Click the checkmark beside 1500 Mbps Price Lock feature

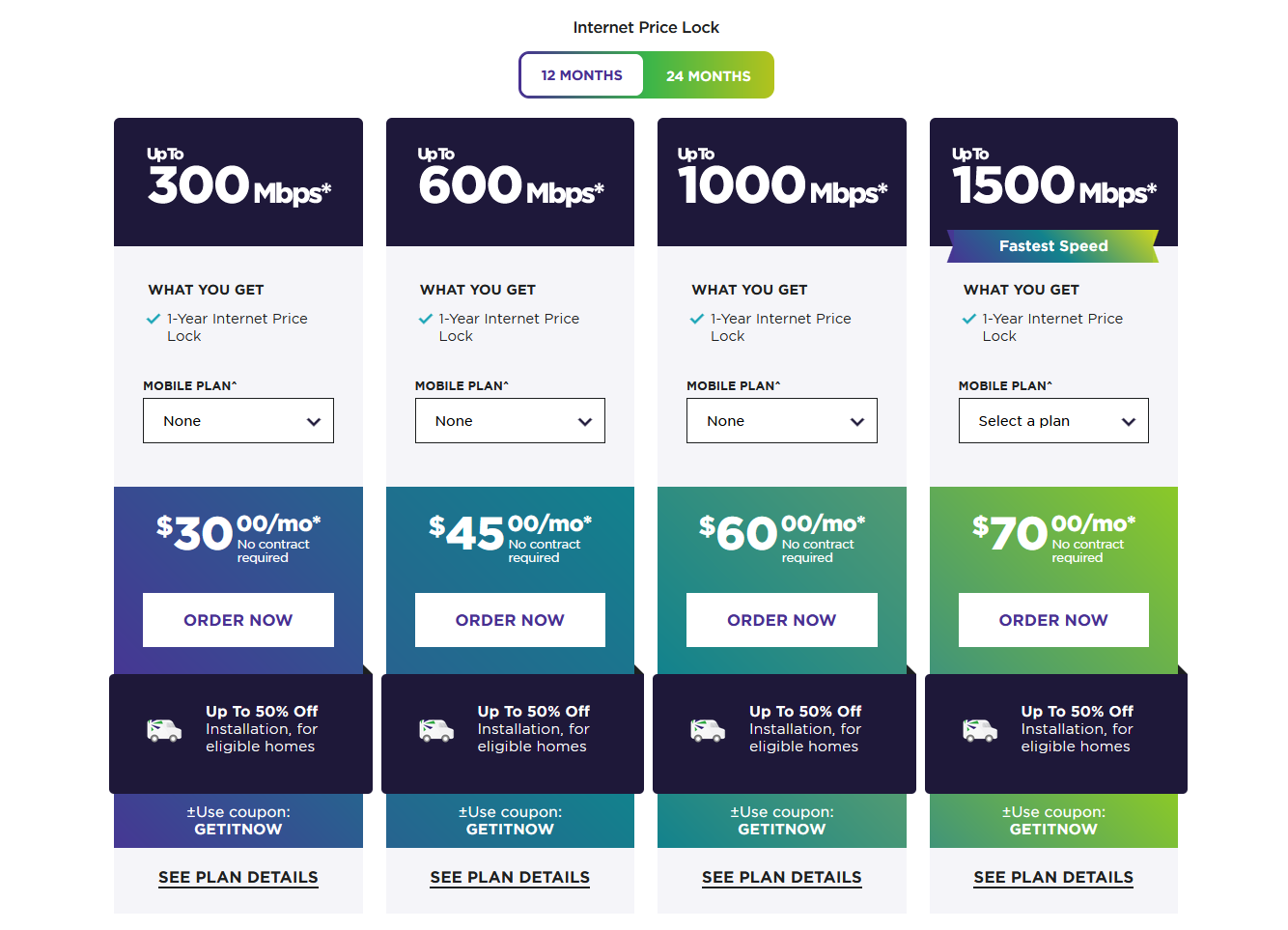tap(968, 319)
